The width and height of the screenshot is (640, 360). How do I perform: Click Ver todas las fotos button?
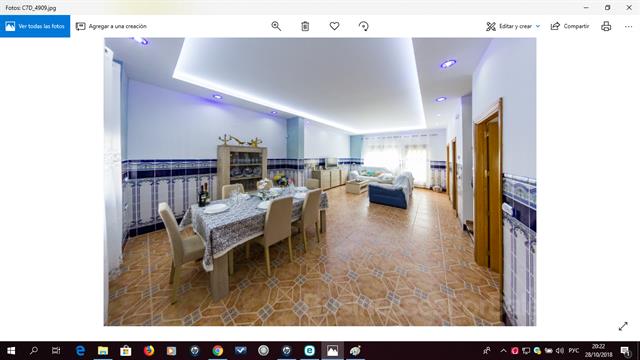coord(35,26)
